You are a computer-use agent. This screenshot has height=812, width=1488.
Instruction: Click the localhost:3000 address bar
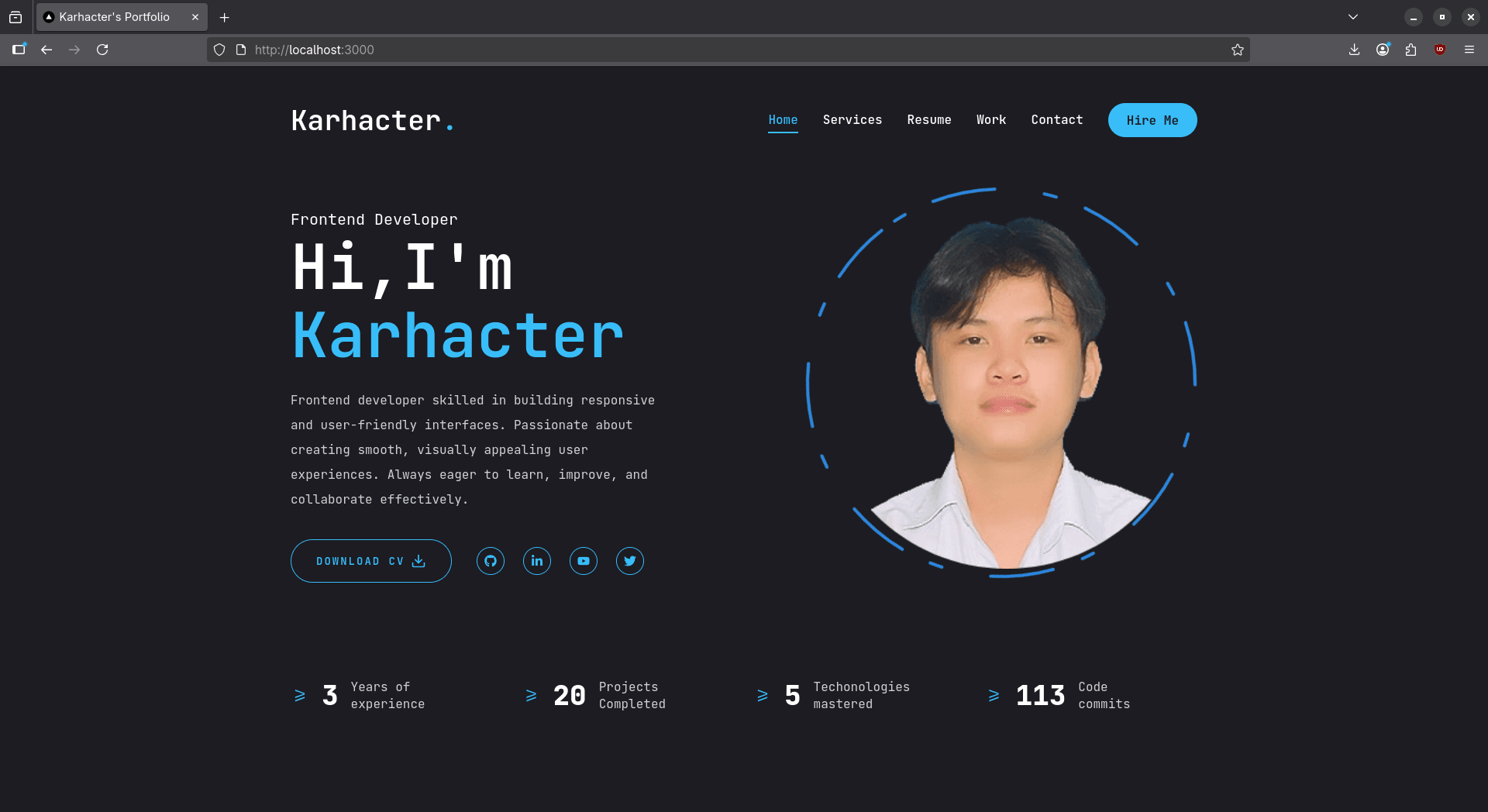pos(697,50)
